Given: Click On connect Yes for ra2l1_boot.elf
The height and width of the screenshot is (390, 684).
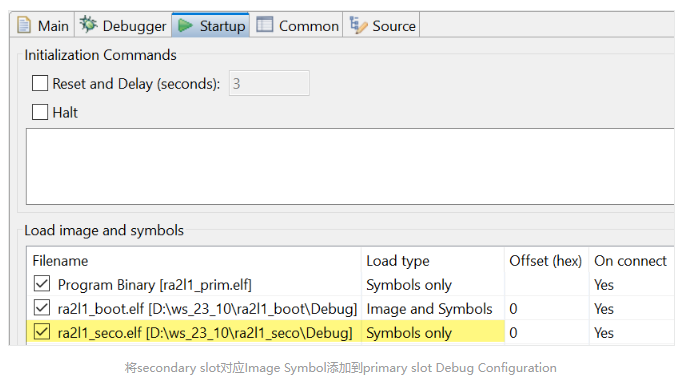Looking at the screenshot, I should pyautogui.click(x=604, y=309).
